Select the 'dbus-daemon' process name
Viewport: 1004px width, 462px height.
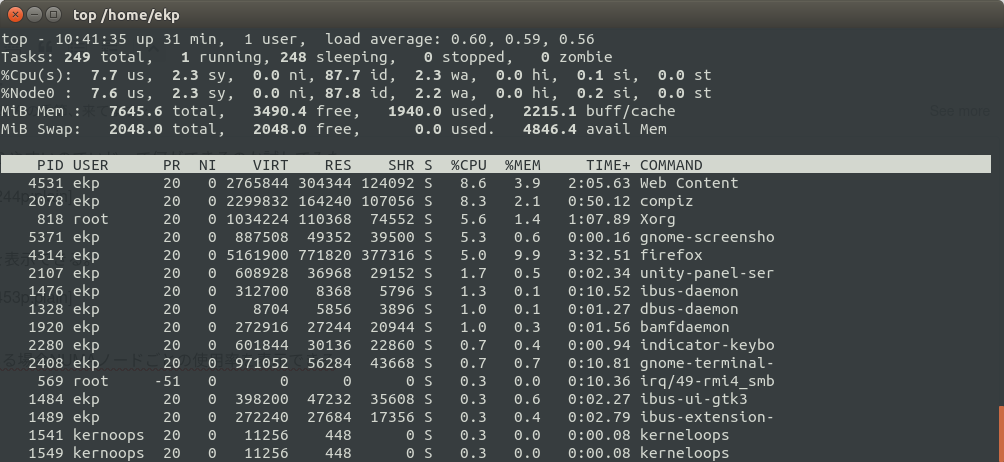click(x=689, y=308)
